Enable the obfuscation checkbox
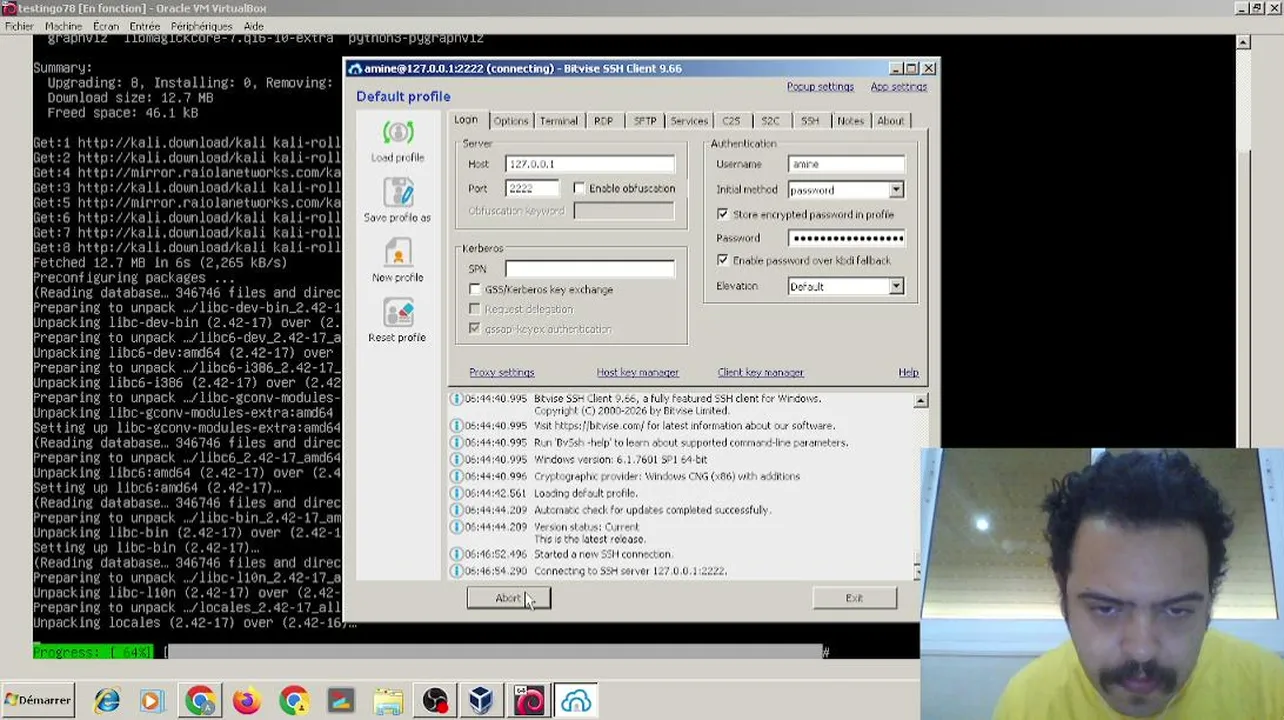The image size is (1284, 720). [x=579, y=188]
